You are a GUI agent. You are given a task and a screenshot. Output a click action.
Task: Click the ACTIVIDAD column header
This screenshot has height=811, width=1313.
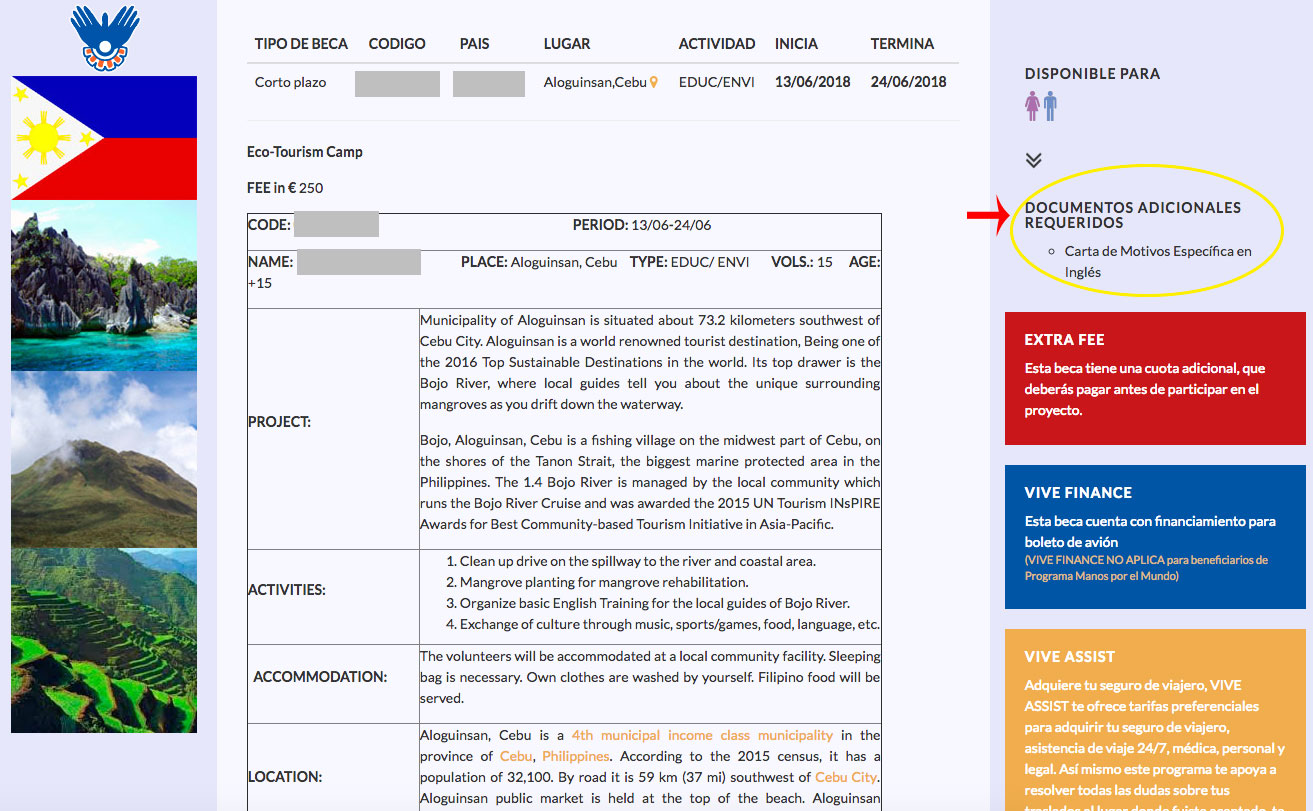(717, 44)
